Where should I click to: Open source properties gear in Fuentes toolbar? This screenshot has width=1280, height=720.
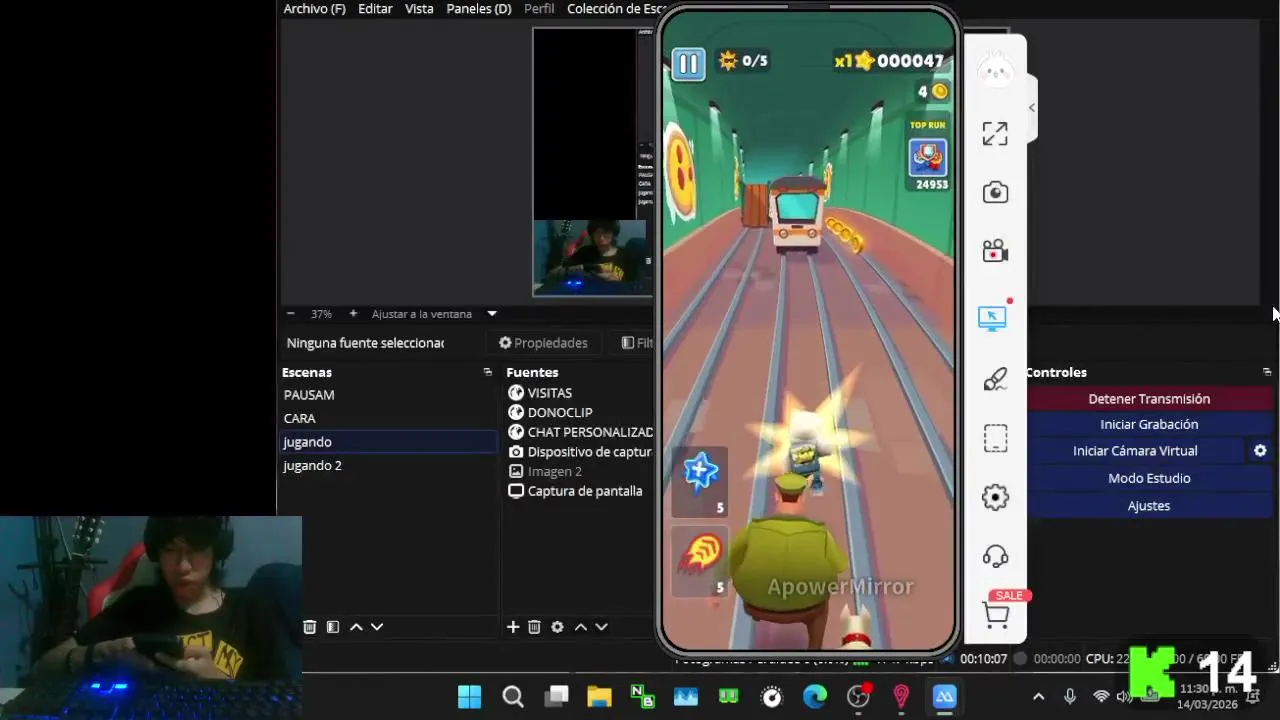(x=557, y=627)
